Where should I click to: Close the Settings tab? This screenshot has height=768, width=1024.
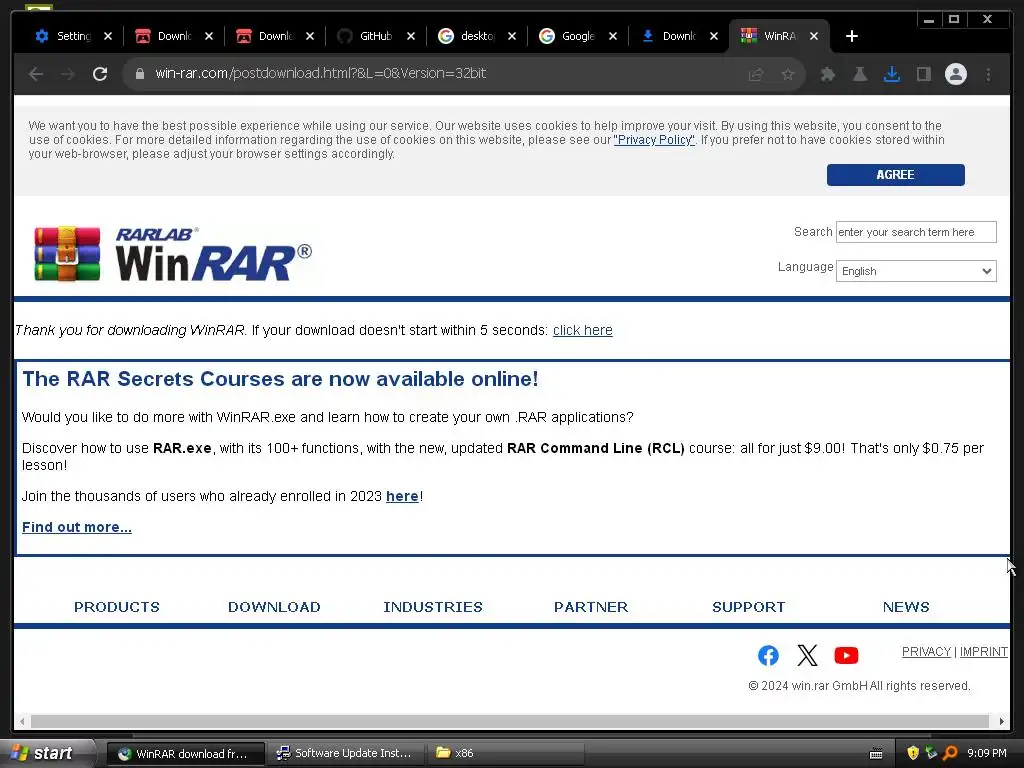tap(108, 36)
